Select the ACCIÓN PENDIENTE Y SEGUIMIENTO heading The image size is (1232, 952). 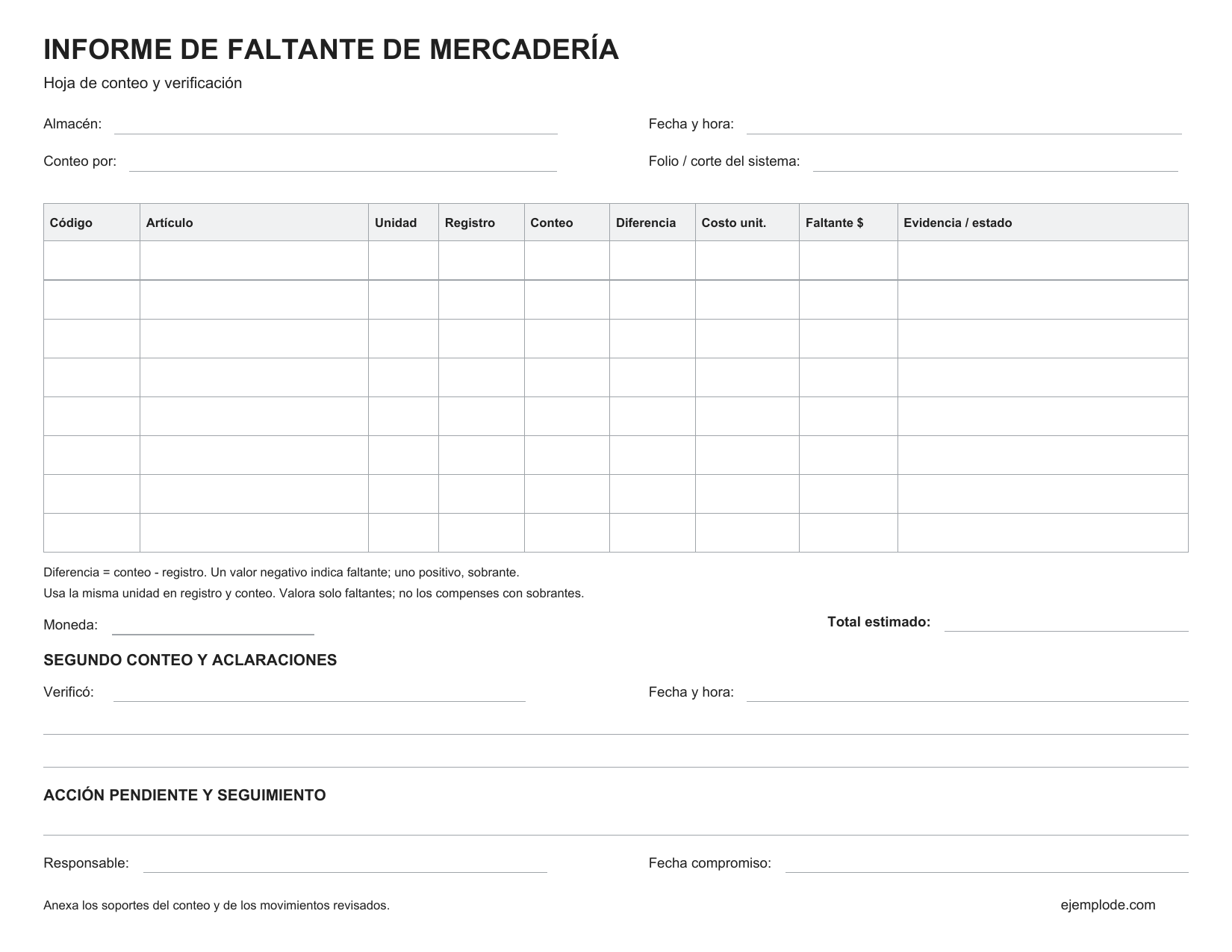pyautogui.click(x=184, y=795)
